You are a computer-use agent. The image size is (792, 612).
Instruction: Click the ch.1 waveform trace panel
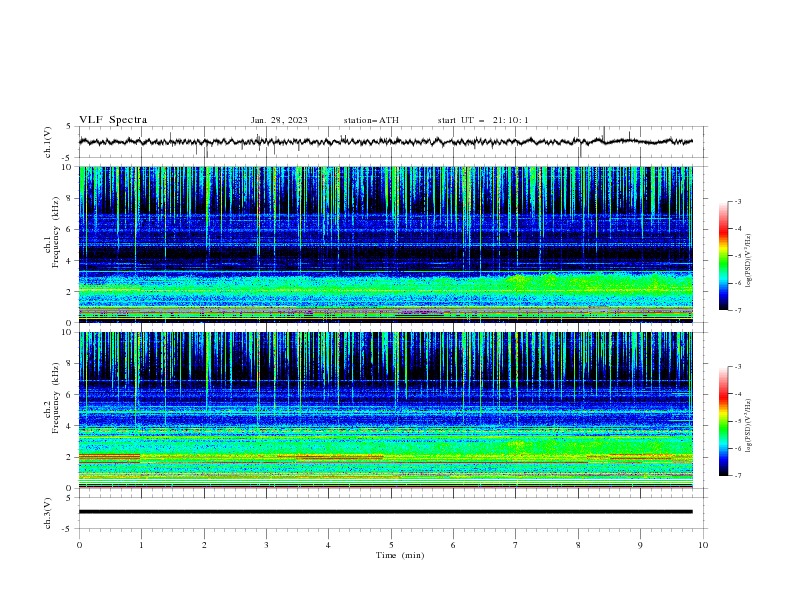tap(392, 142)
